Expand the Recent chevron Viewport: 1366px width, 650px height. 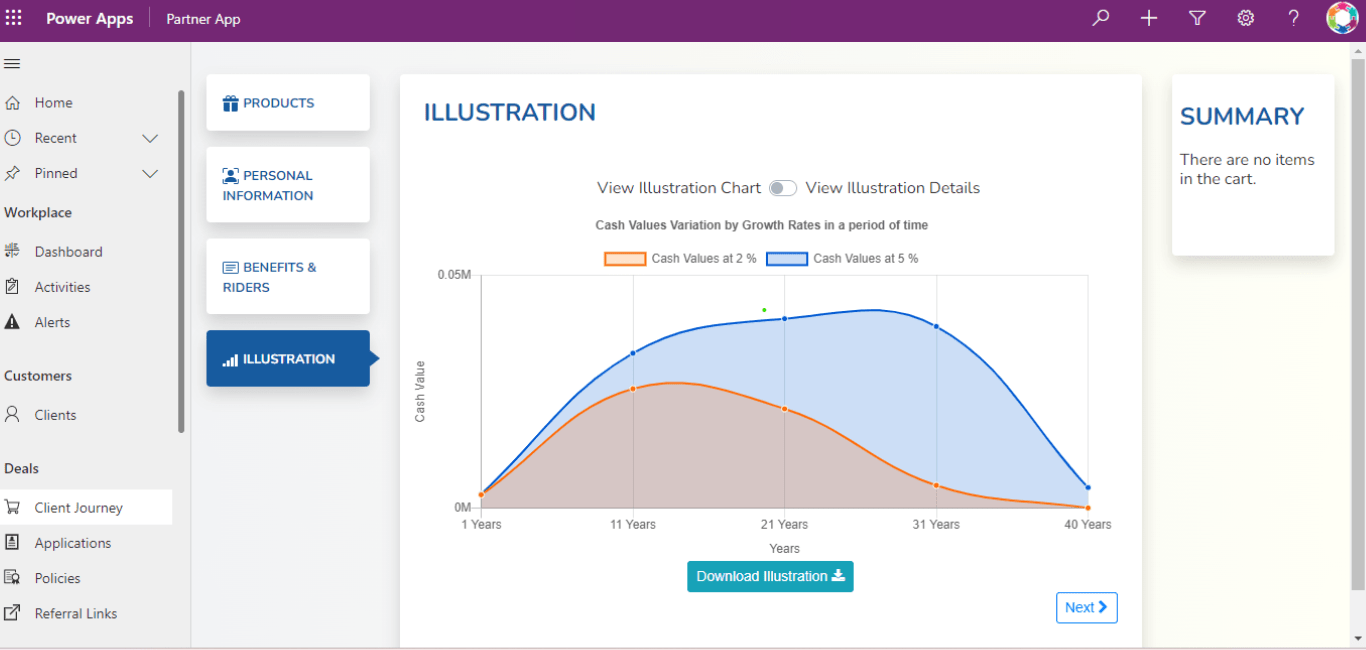[150, 138]
